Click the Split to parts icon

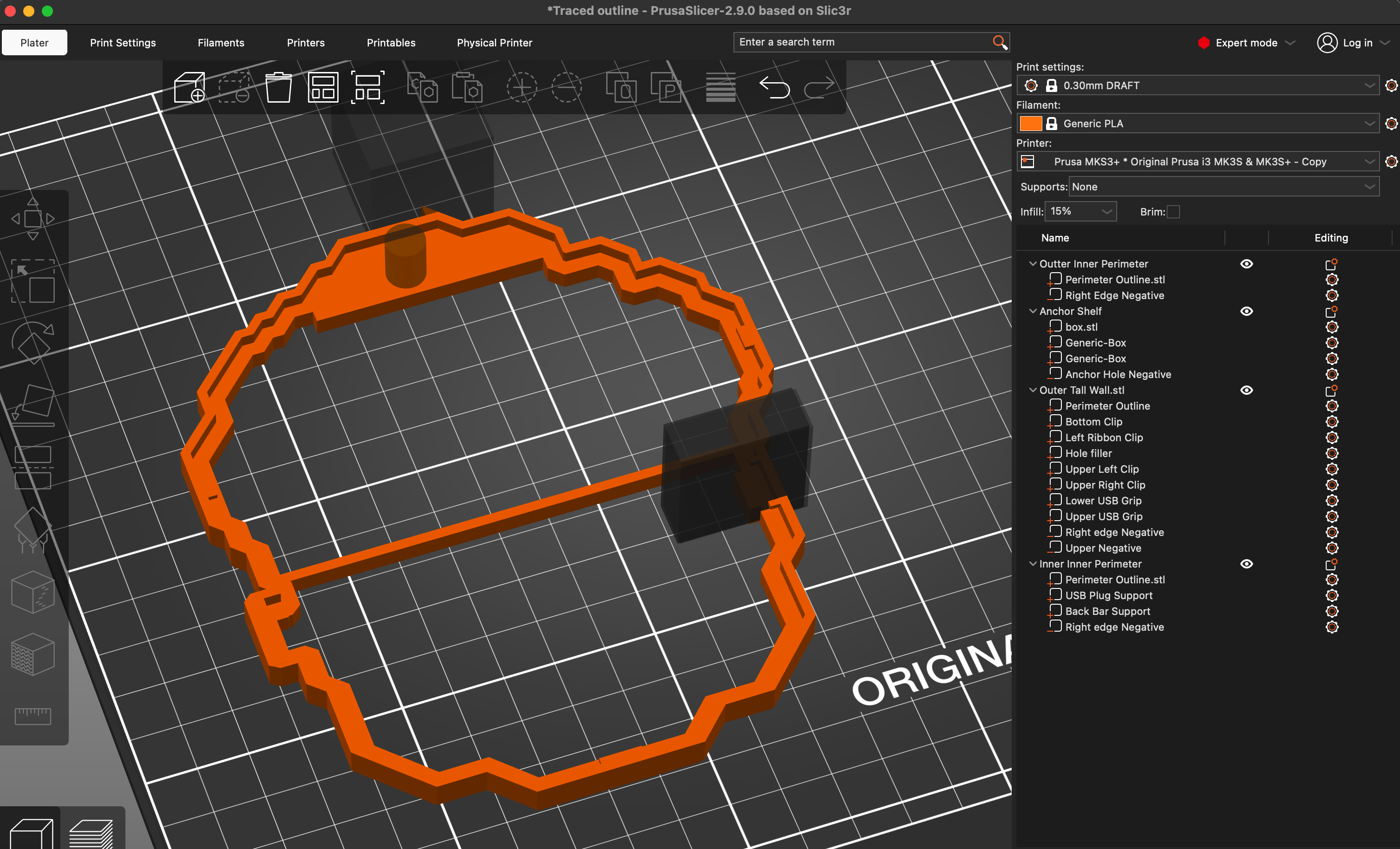point(665,87)
